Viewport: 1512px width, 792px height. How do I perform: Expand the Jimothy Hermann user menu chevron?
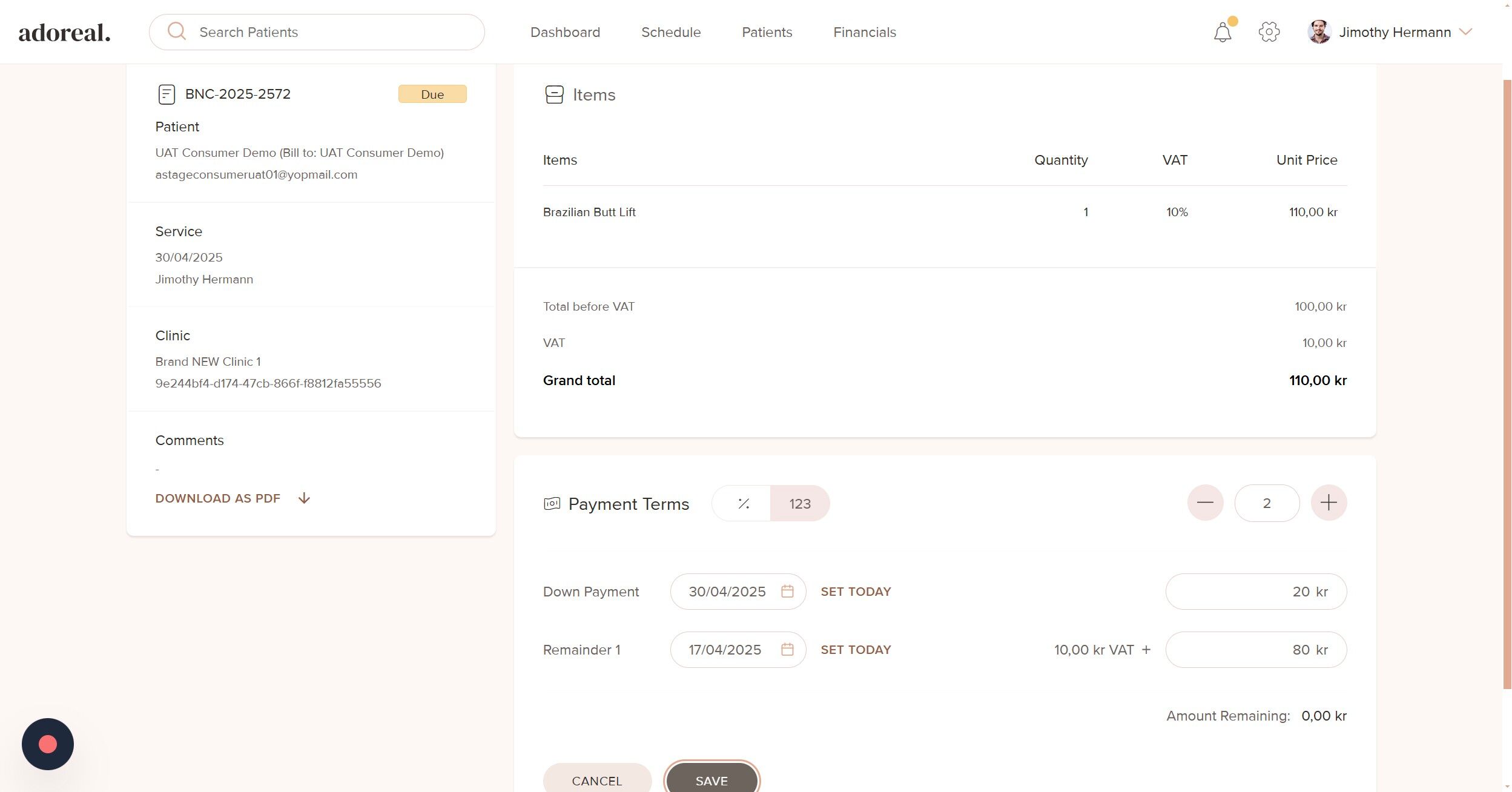(1465, 32)
